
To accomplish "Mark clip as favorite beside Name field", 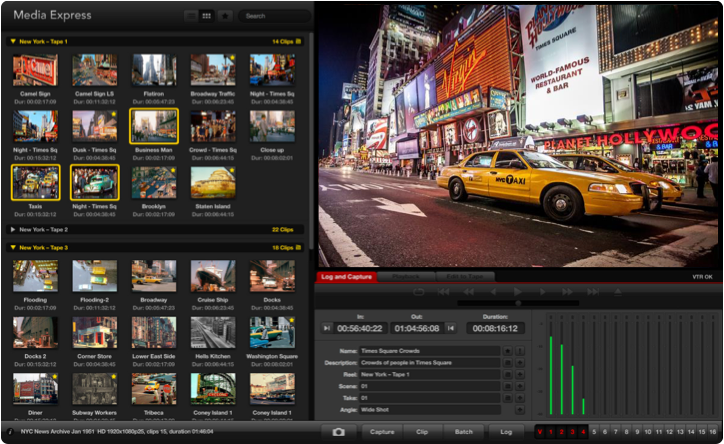I will coord(507,351).
